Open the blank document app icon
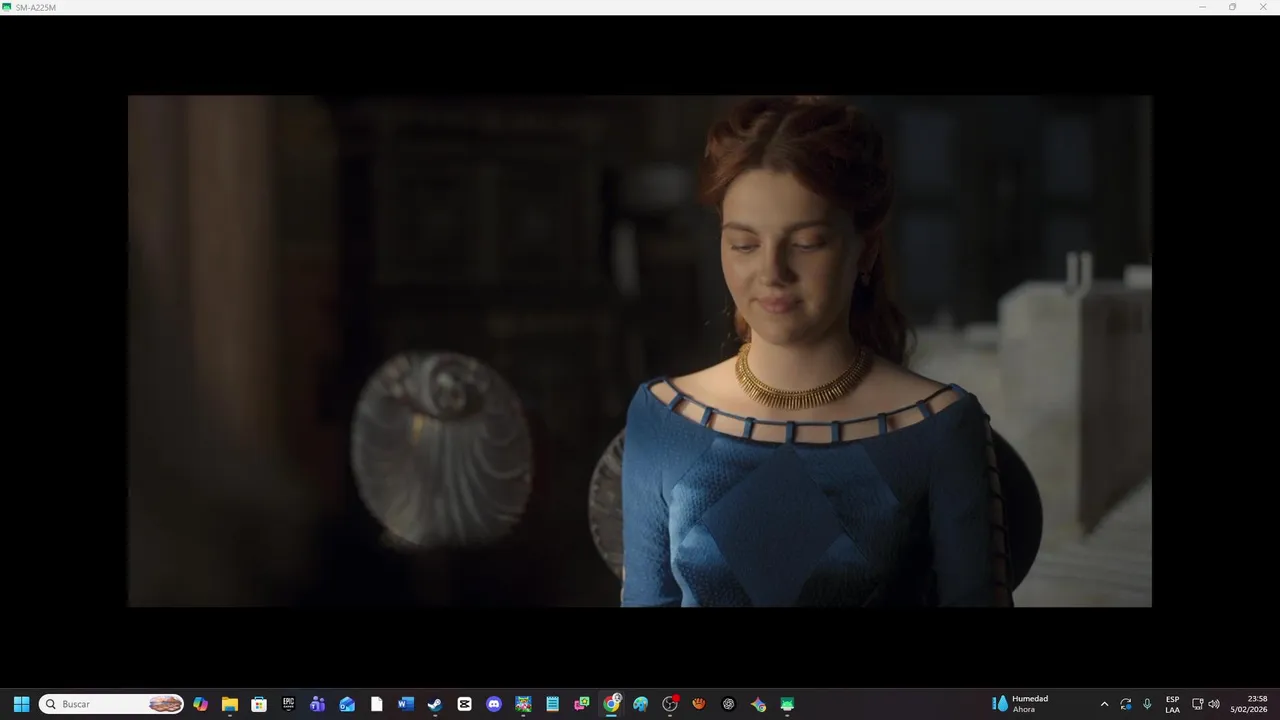The width and height of the screenshot is (1280, 720). click(376, 704)
